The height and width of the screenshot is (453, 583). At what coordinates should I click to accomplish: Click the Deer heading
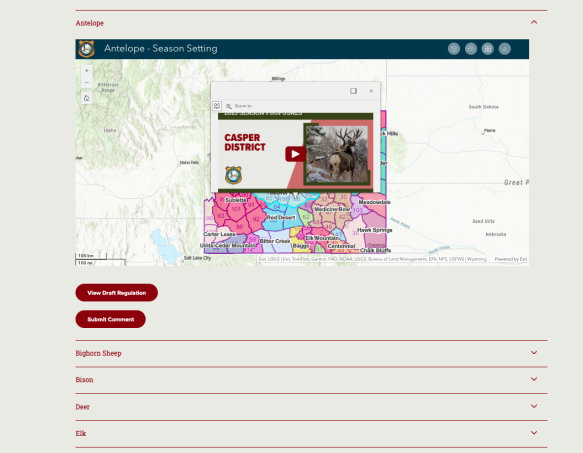[83, 407]
